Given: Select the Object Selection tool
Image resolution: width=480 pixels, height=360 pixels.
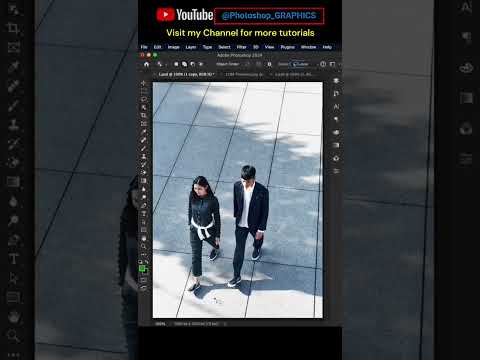Looking at the screenshot, I should 144,107.
